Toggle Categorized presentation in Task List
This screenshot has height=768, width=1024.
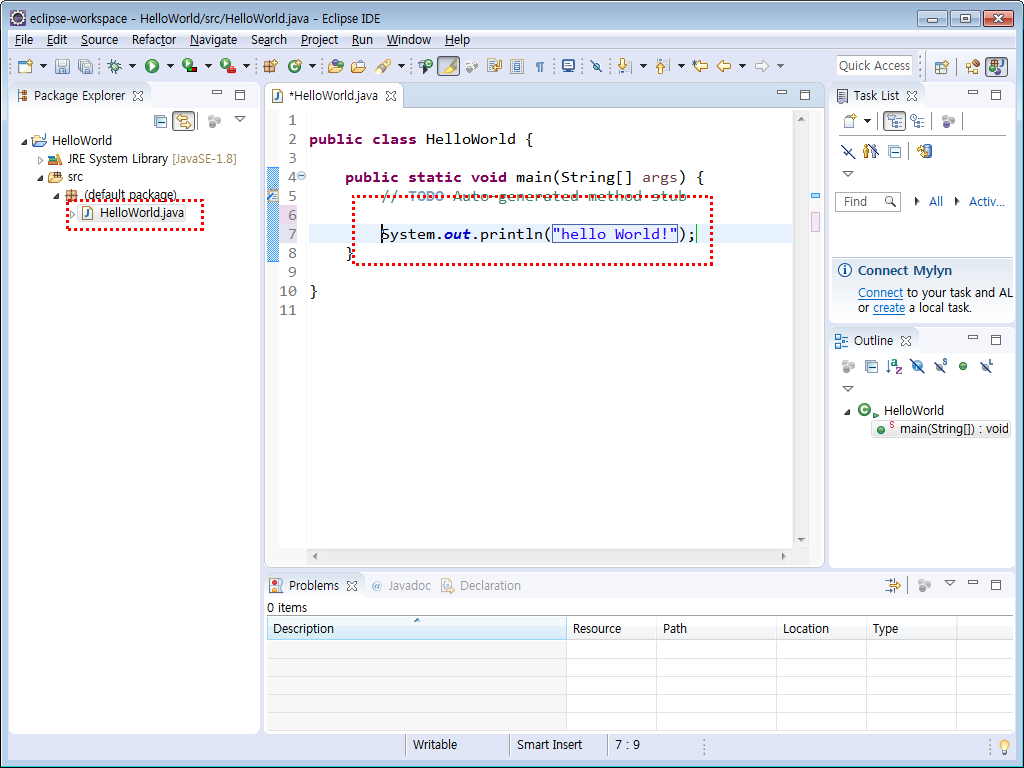(894, 121)
